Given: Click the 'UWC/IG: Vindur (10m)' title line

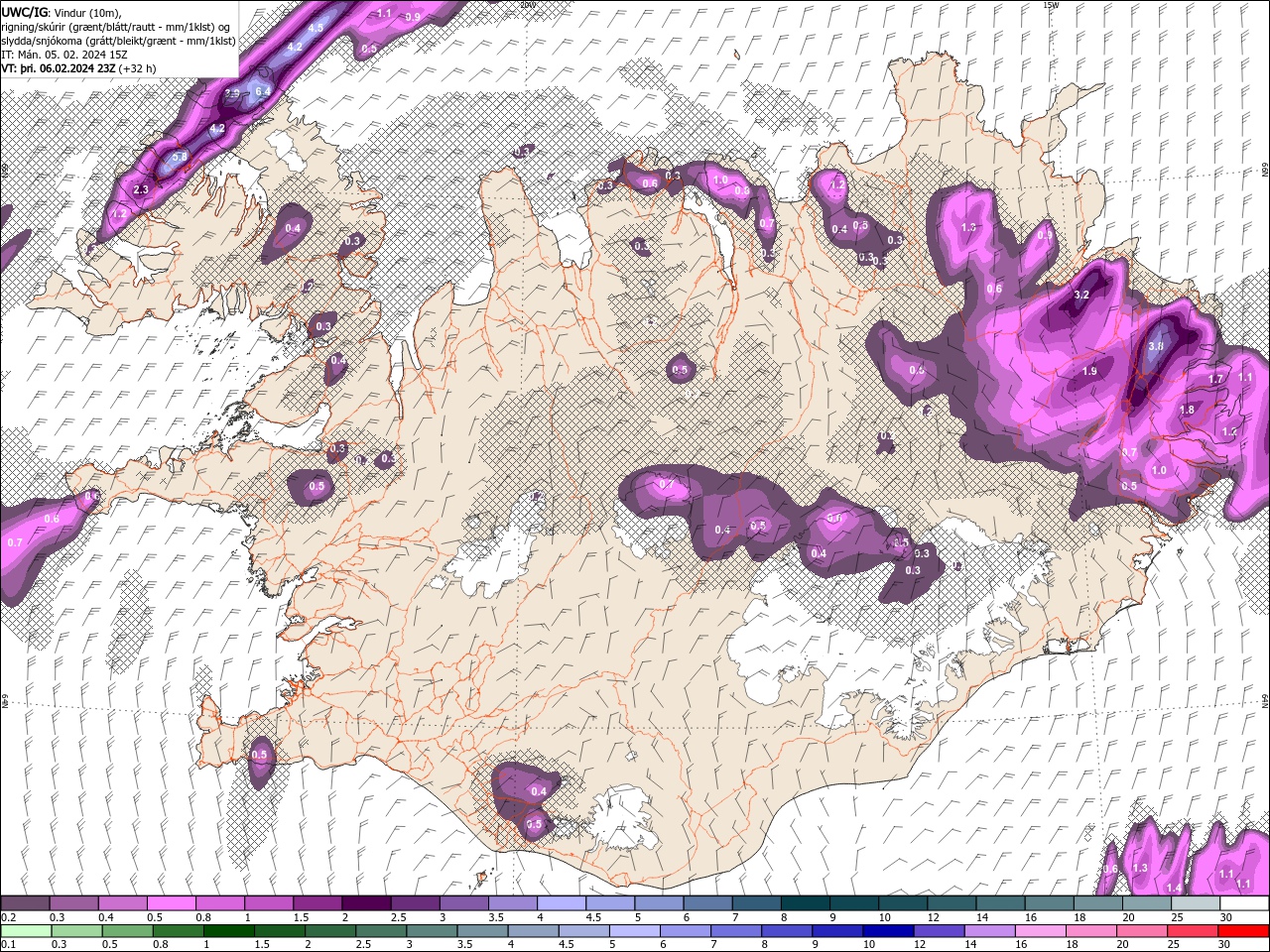Looking at the screenshot, I should coord(62,12).
